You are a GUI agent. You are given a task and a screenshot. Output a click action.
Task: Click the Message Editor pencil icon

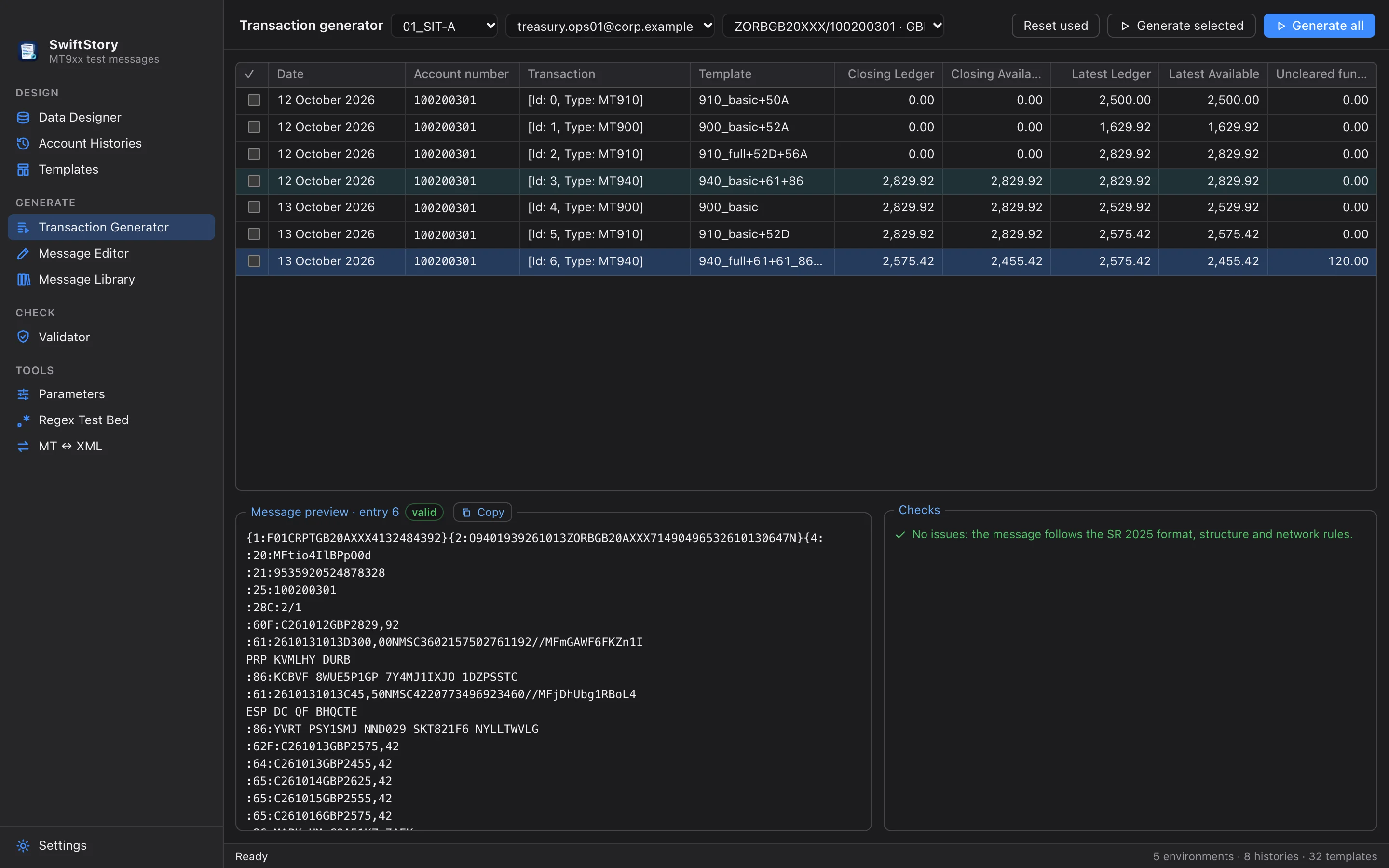coord(23,253)
